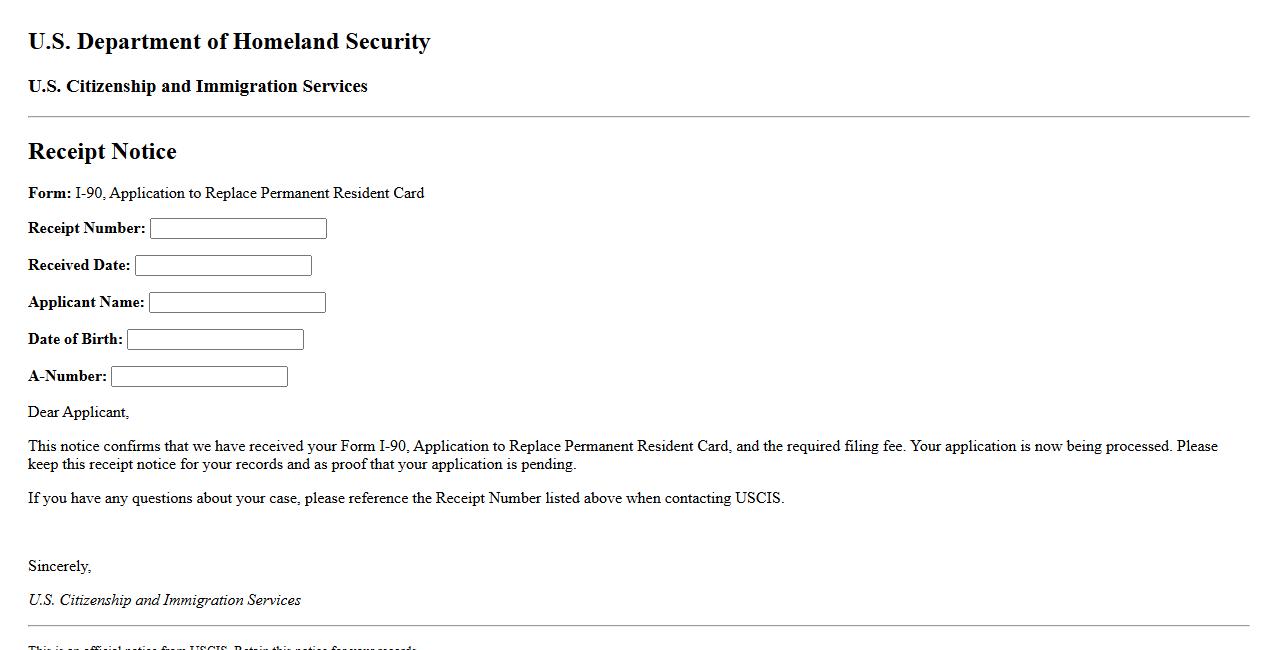
Task: Click the Receipt Notice heading
Action: (x=102, y=152)
